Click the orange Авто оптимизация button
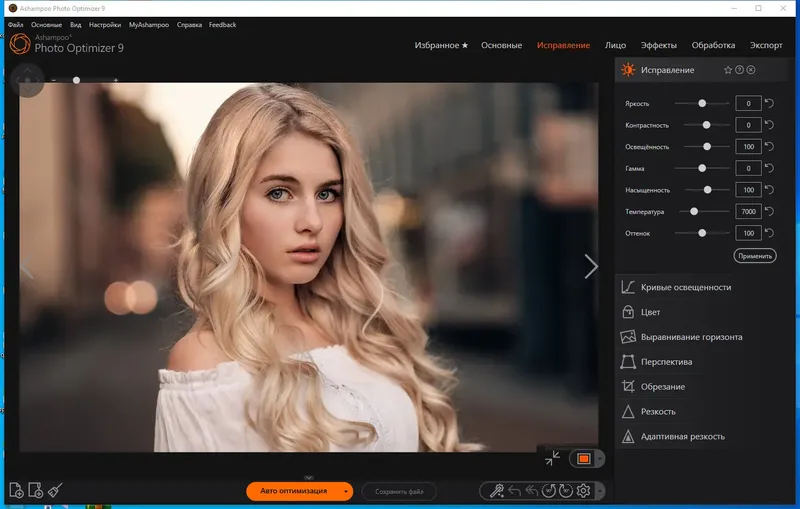 pyautogui.click(x=293, y=491)
